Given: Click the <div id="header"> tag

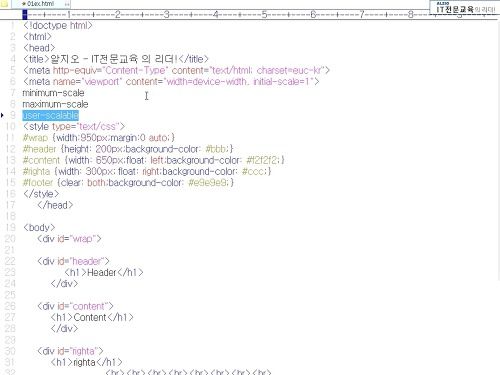Looking at the screenshot, I should (73, 261).
